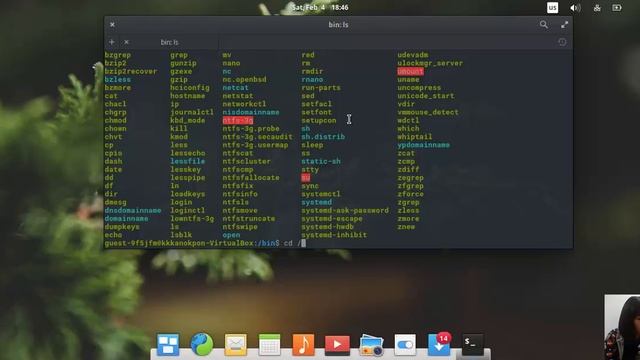Click 'lowntfs-3g' in the listing
Screen dimensions: 640x360
coord(192,218)
